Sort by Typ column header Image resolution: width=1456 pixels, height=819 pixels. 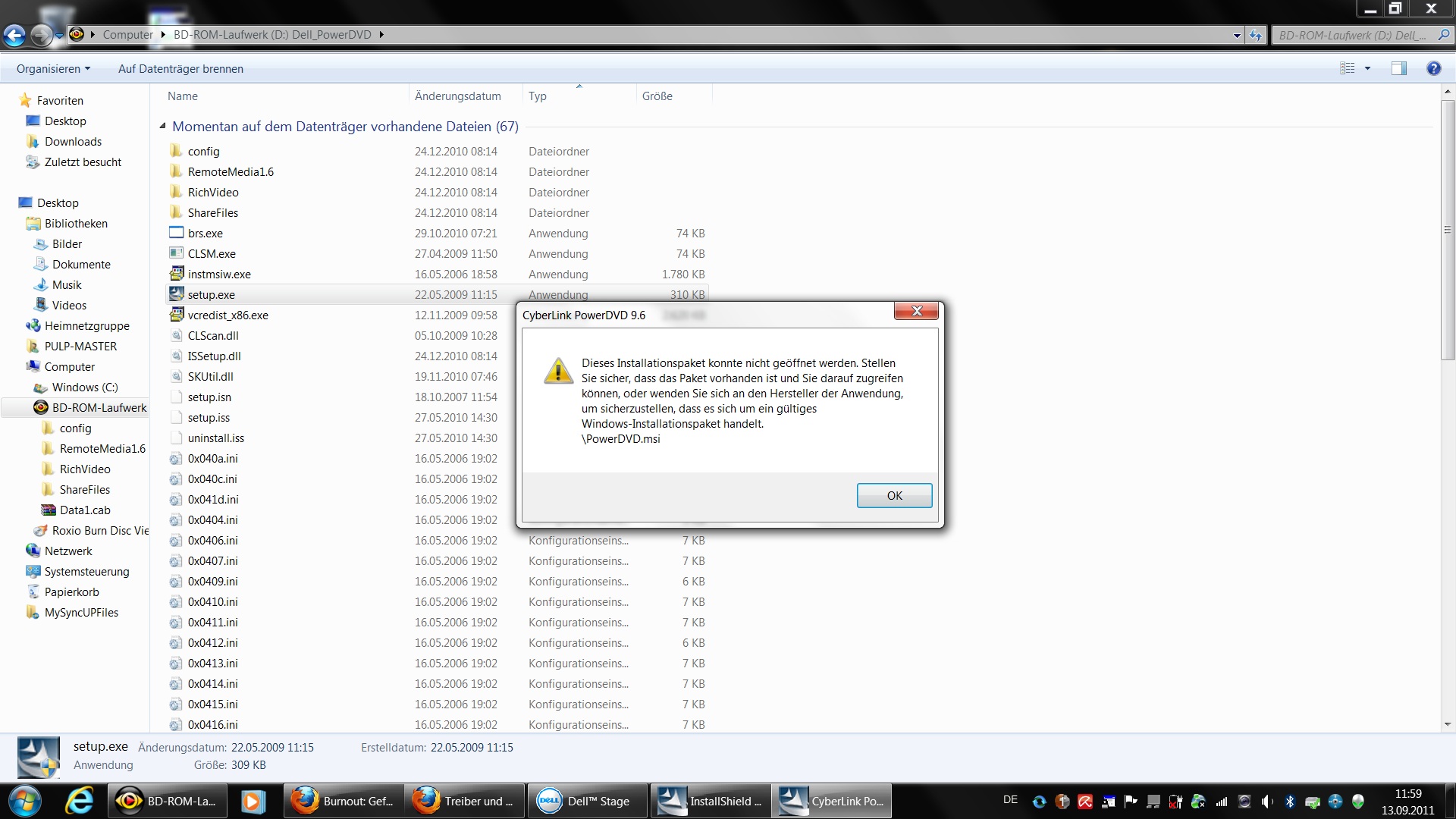[x=579, y=96]
